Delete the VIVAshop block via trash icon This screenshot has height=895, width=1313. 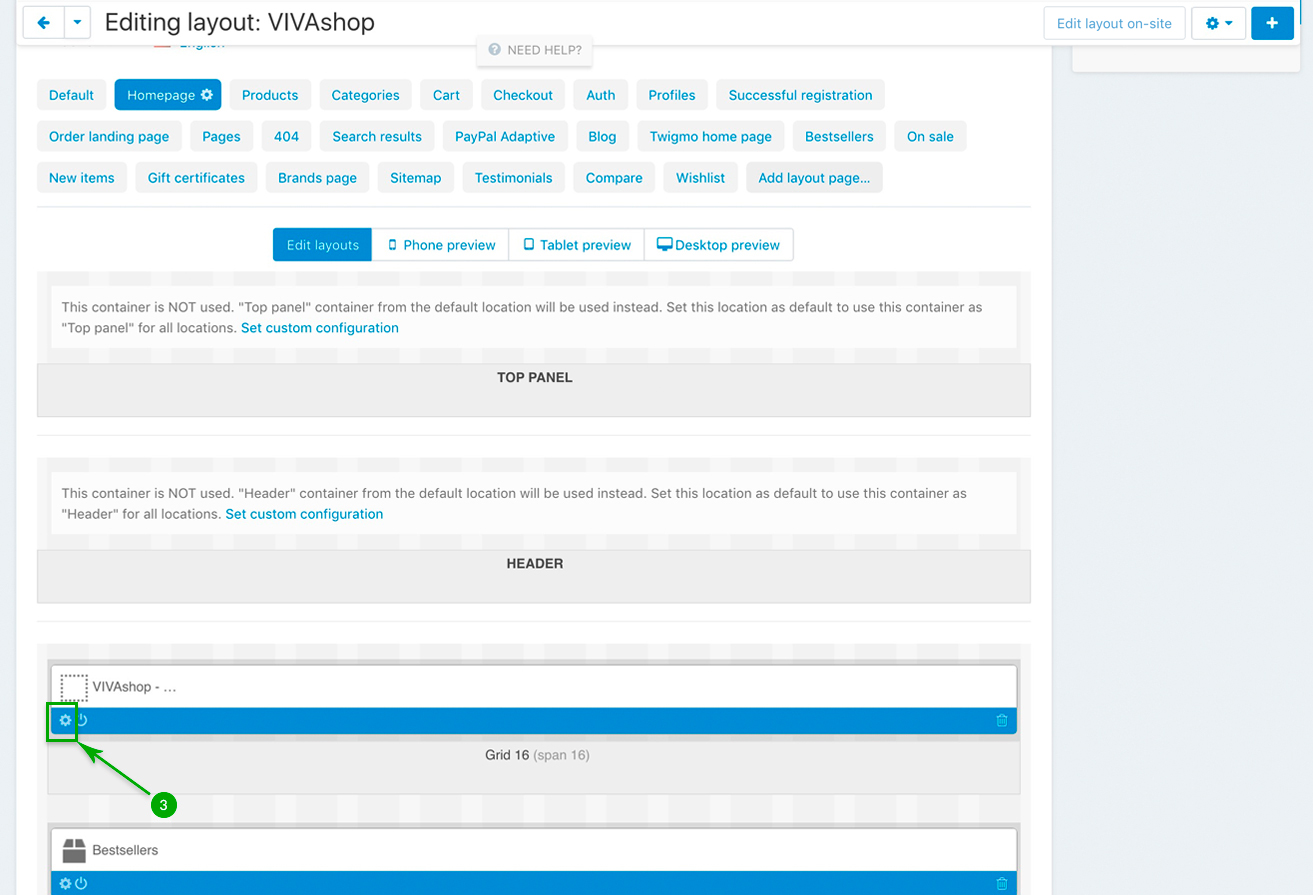pyautogui.click(x=1001, y=720)
